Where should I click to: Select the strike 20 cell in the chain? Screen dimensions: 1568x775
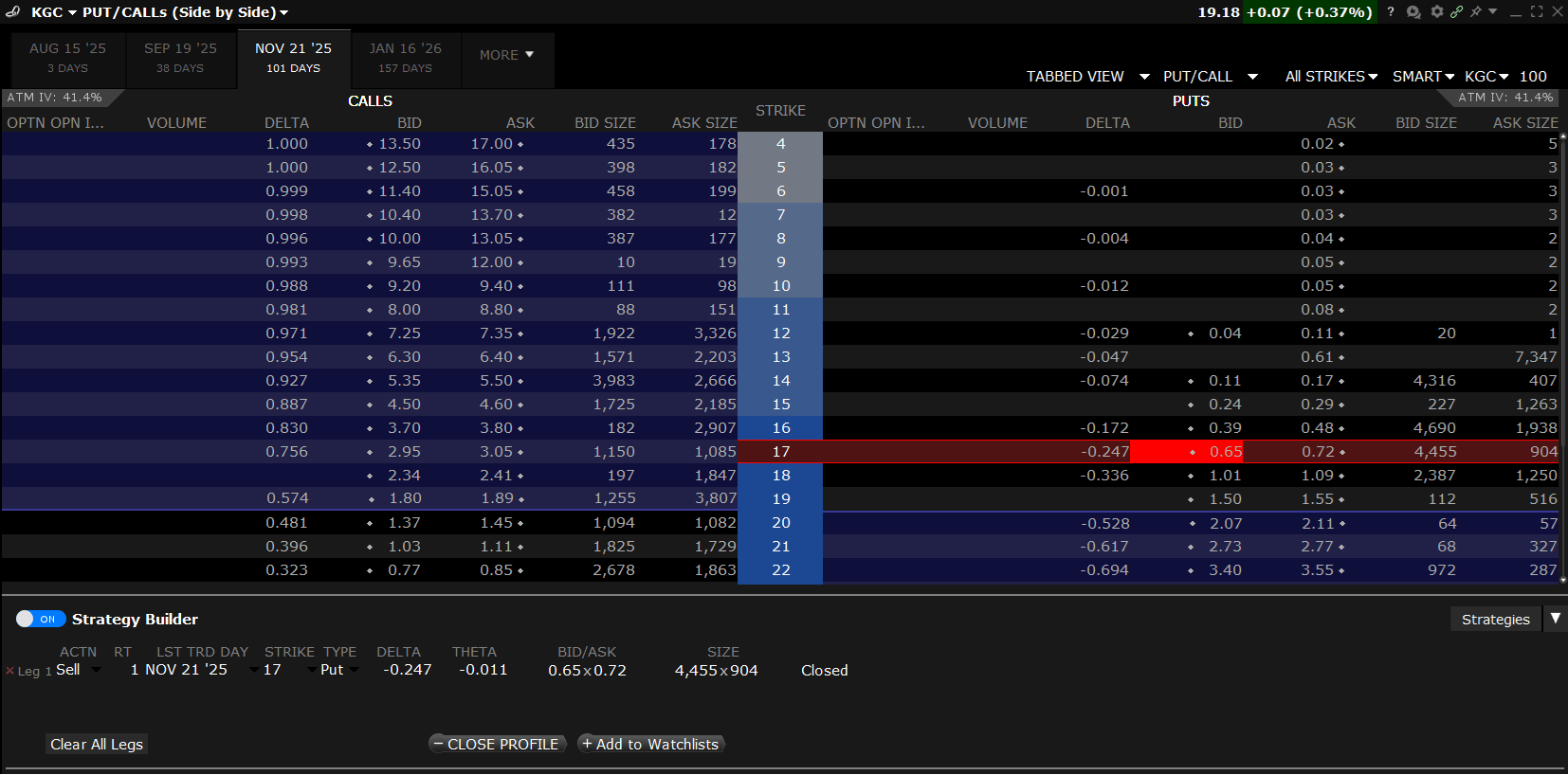pyautogui.click(x=780, y=523)
